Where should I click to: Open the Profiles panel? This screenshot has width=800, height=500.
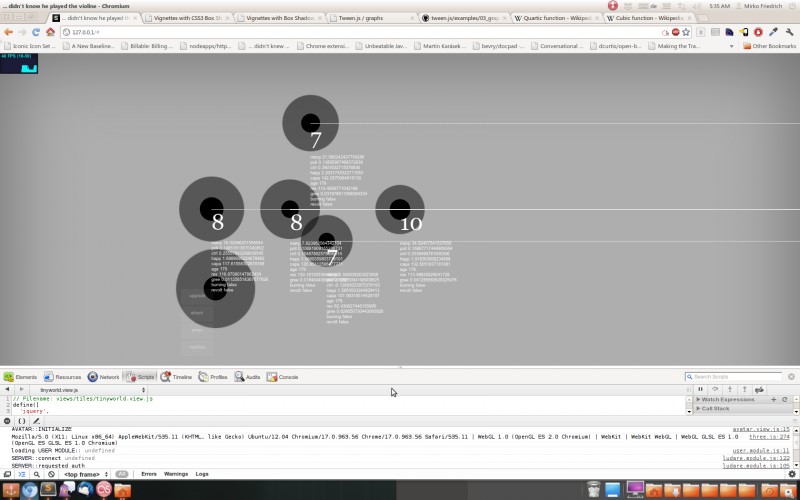(x=213, y=377)
